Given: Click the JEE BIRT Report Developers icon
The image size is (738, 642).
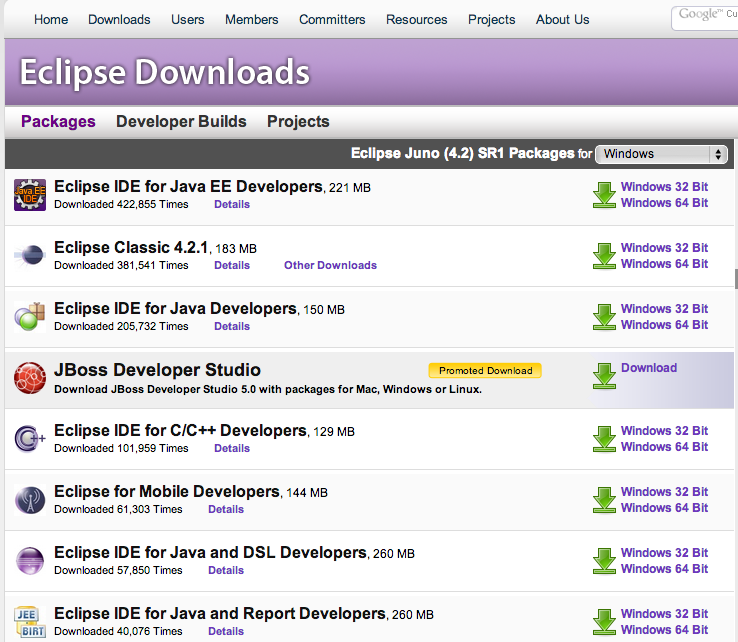Looking at the screenshot, I should coord(30,622).
